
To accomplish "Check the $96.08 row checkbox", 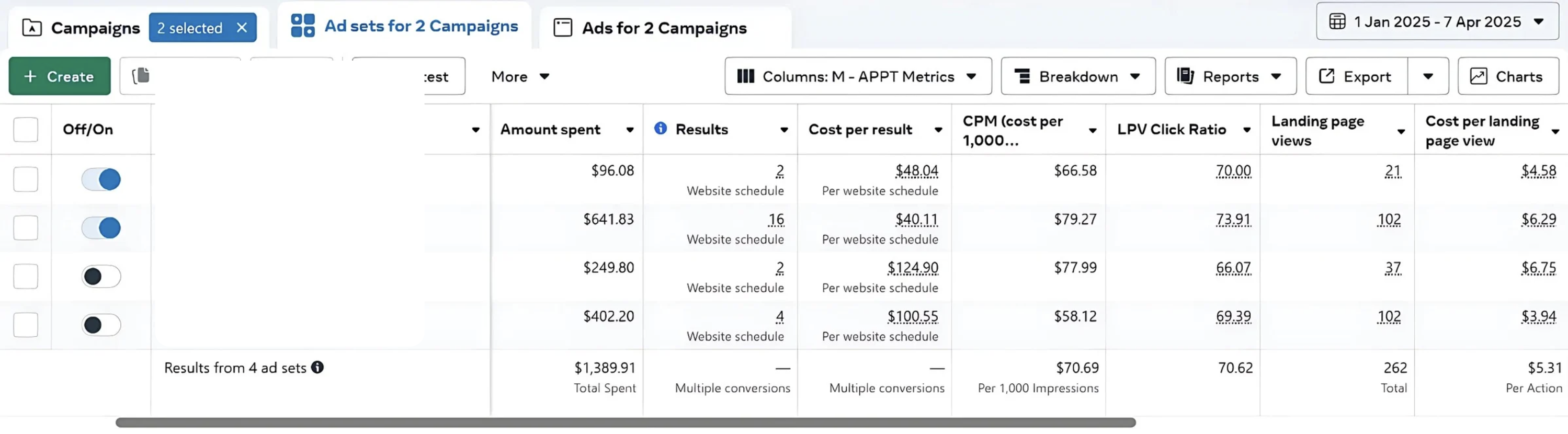I will click(x=26, y=179).
